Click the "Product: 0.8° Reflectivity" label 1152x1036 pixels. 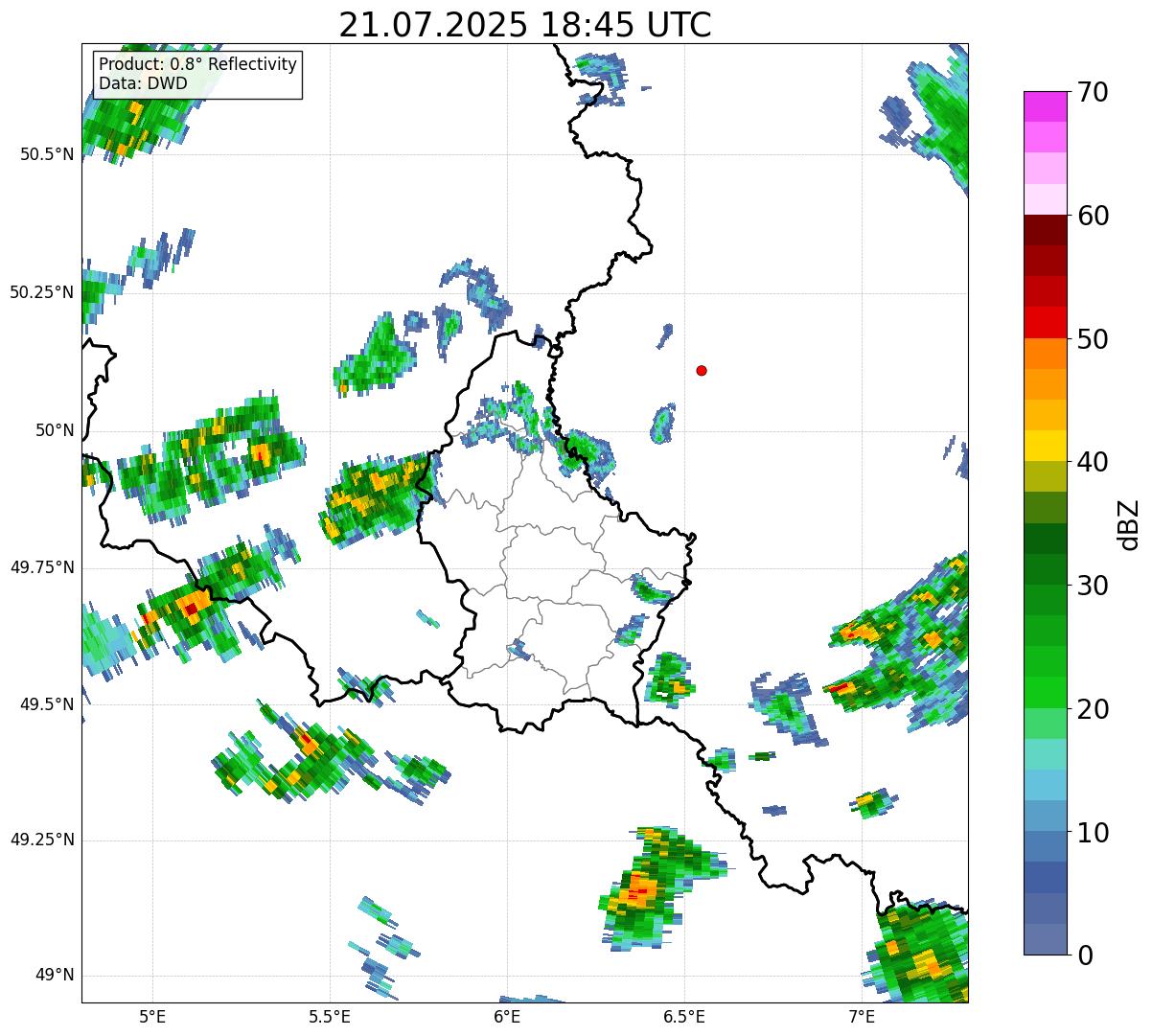[x=198, y=64]
